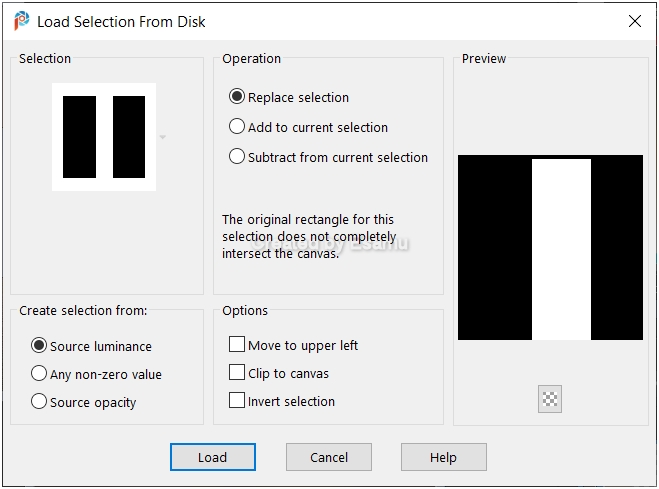The height and width of the screenshot is (489, 659).
Task: Enable Clip to canvas checkbox
Action: coord(237,372)
